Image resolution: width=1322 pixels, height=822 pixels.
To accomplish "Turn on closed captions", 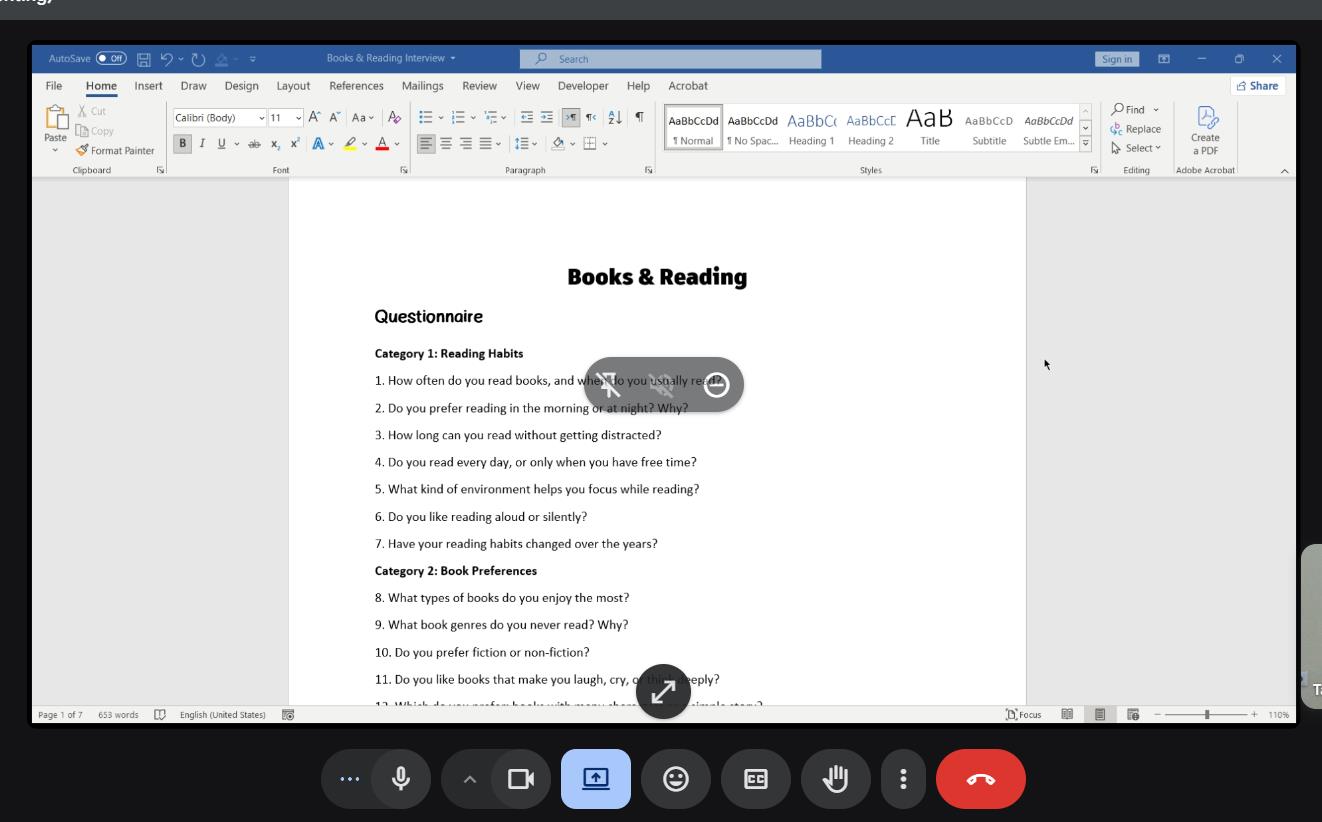I will point(756,779).
